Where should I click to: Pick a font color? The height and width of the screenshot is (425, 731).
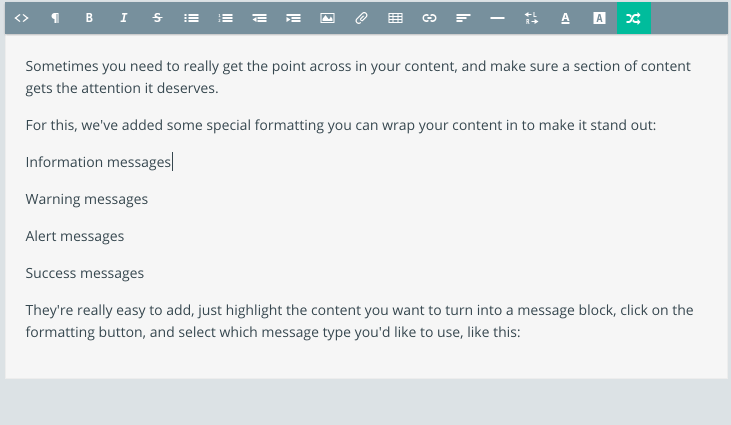click(x=565, y=18)
